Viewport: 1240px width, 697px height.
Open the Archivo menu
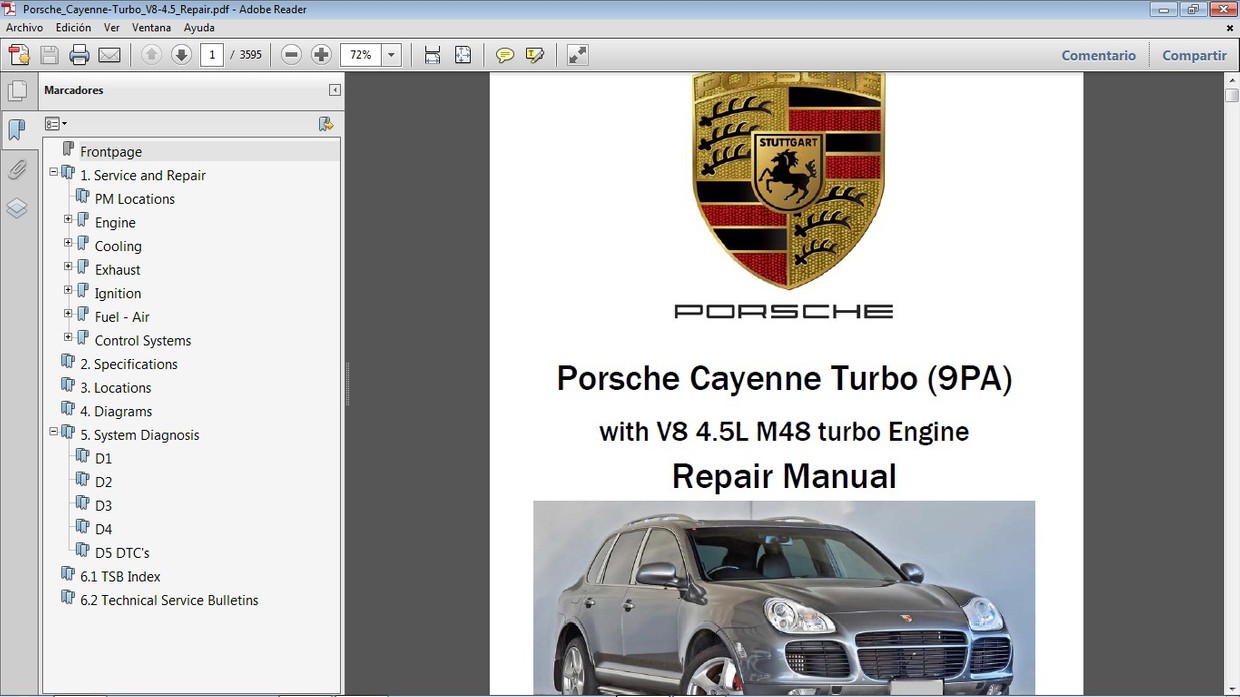click(x=24, y=27)
